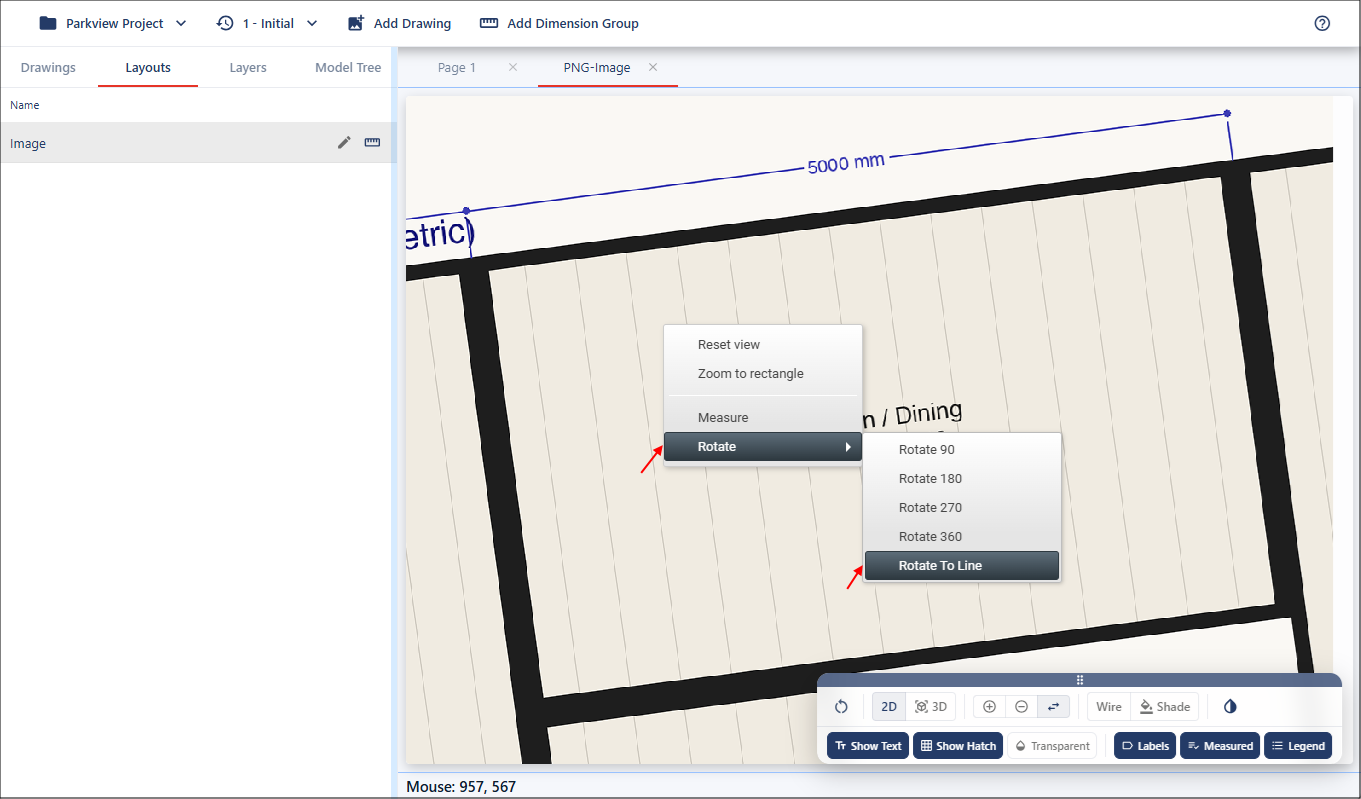
Task: Switch to the Drawings tab
Action: [x=48, y=68]
